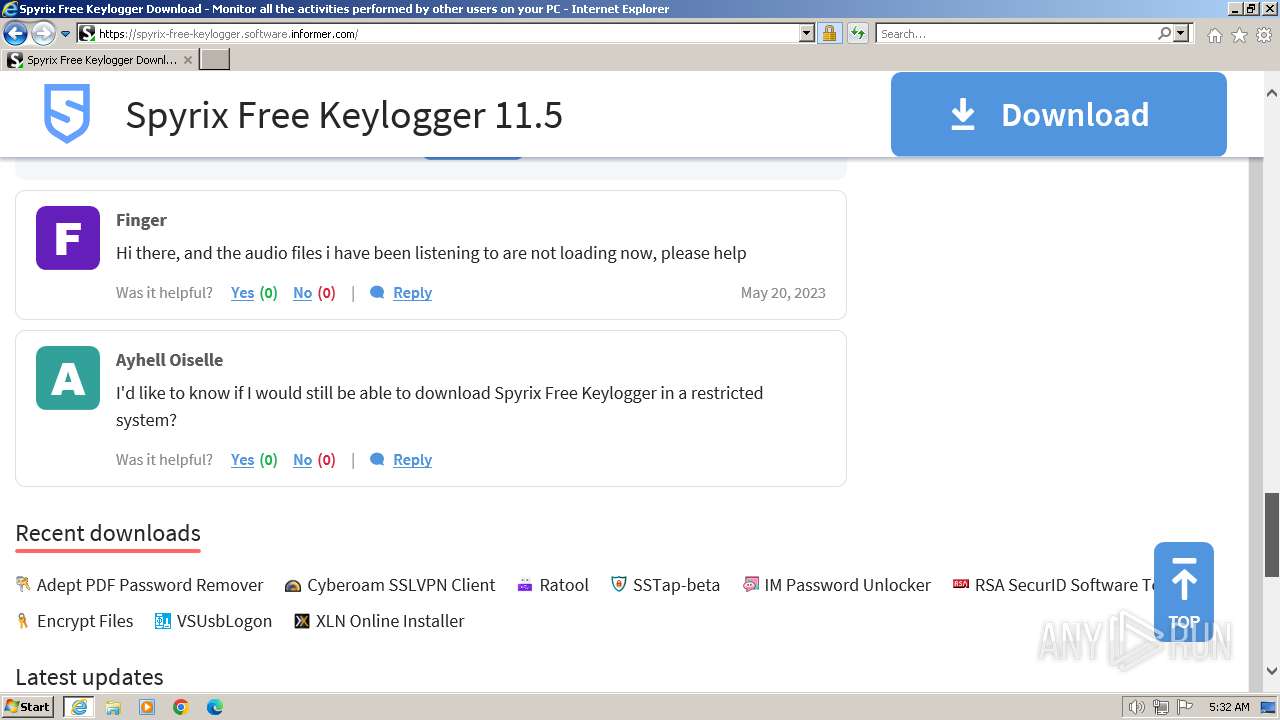The height and width of the screenshot is (720, 1280).
Task: Click reply bubble icon on Finger's comment
Action: click(x=377, y=293)
